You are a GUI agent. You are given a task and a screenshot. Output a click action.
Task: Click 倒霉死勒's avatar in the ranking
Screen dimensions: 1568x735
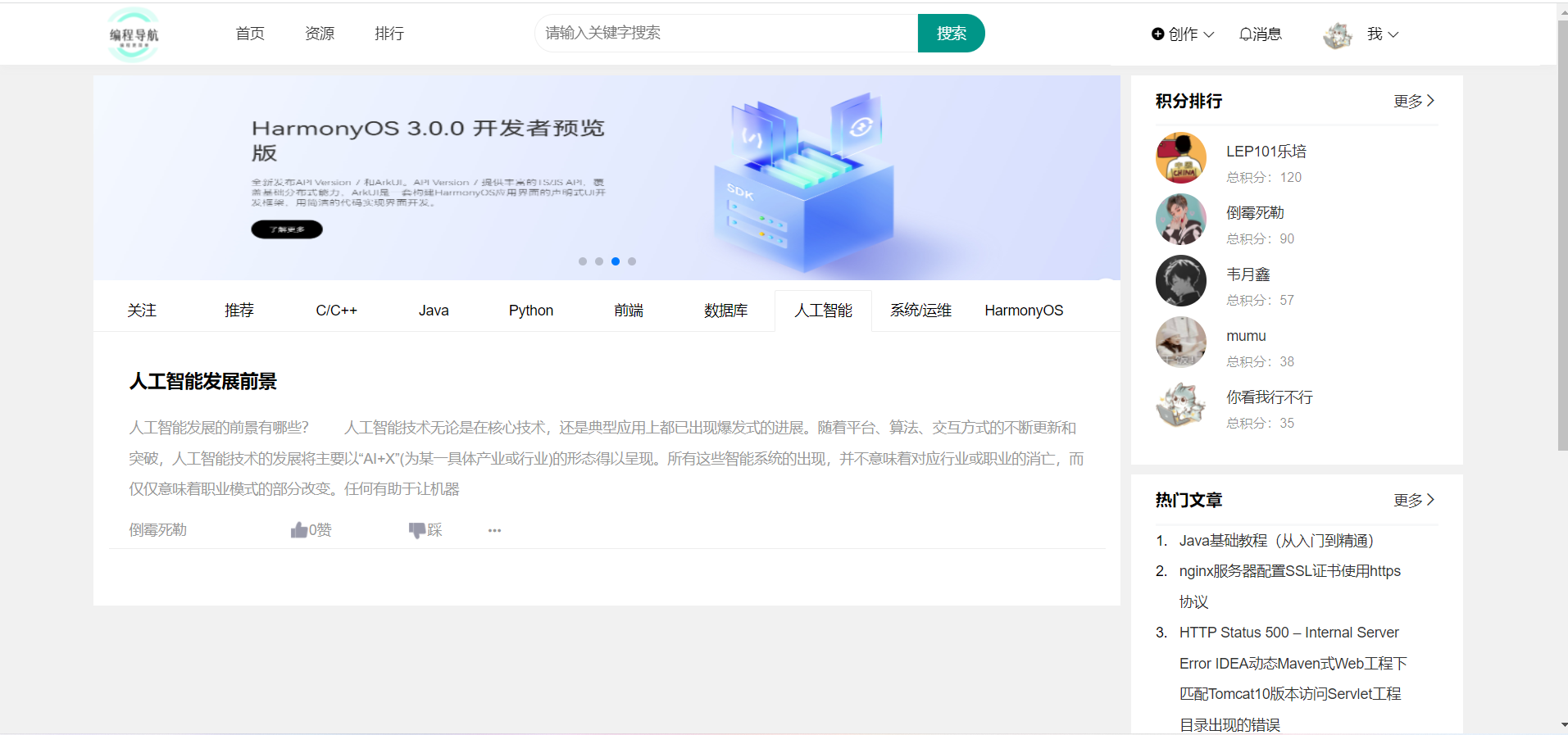pos(1181,220)
